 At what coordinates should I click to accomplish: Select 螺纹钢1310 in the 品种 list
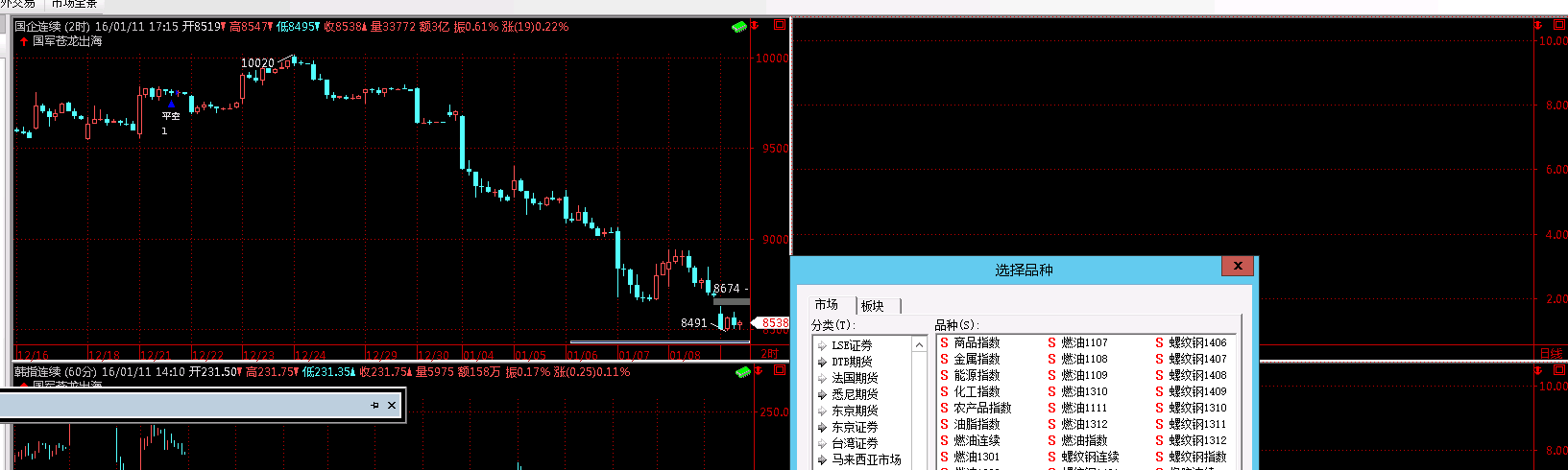point(1197,408)
